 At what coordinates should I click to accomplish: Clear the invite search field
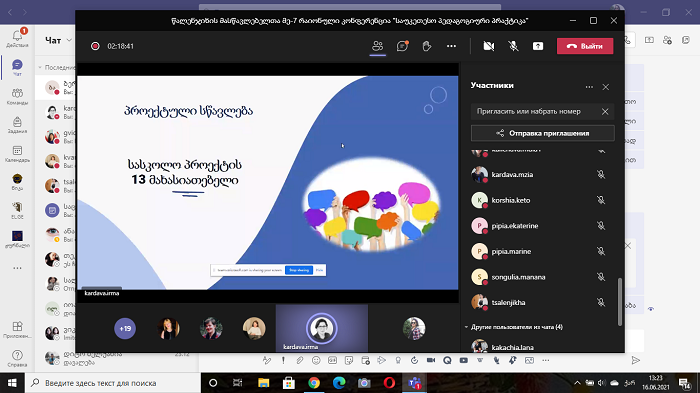pyautogui.click(x=605, y=111)
